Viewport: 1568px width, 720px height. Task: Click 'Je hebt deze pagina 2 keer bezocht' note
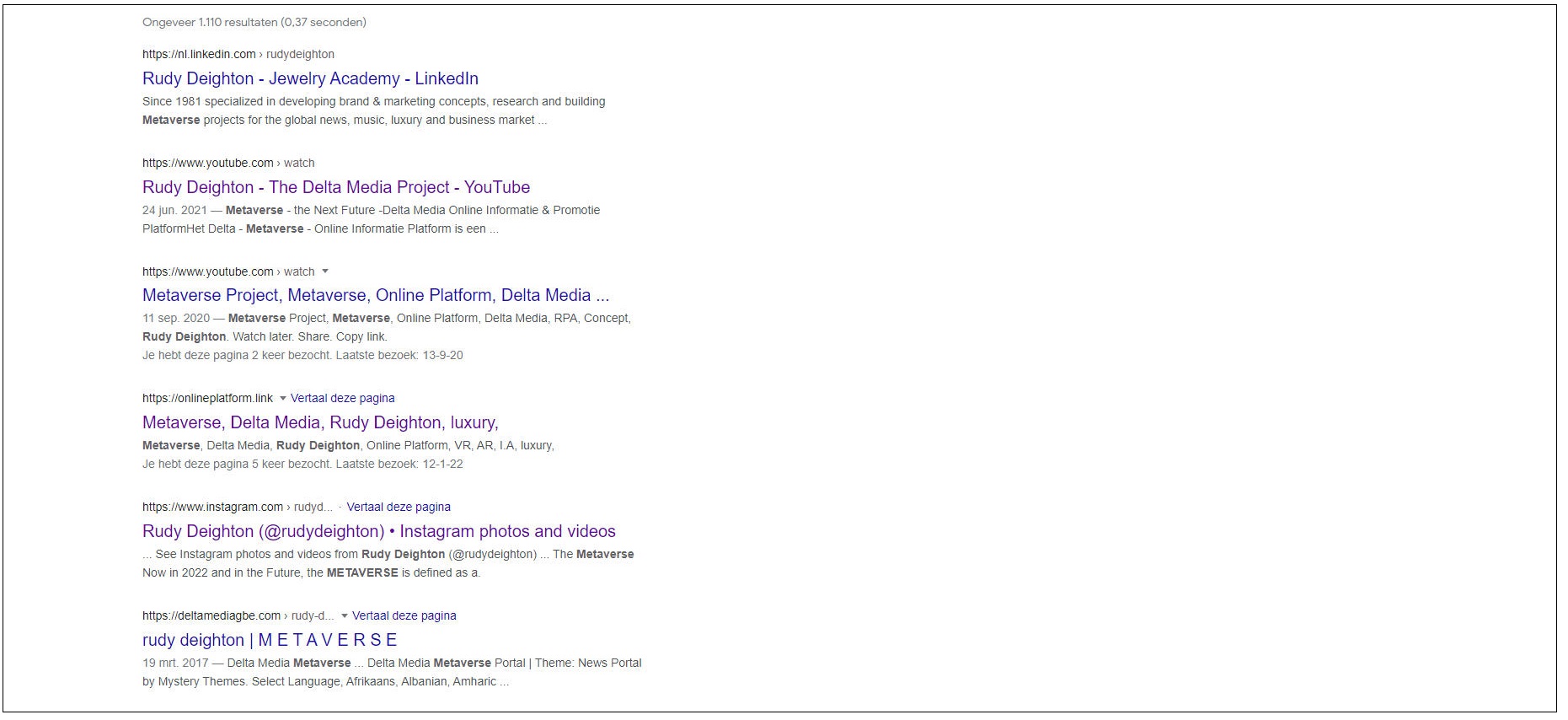[x=302, y=355]
